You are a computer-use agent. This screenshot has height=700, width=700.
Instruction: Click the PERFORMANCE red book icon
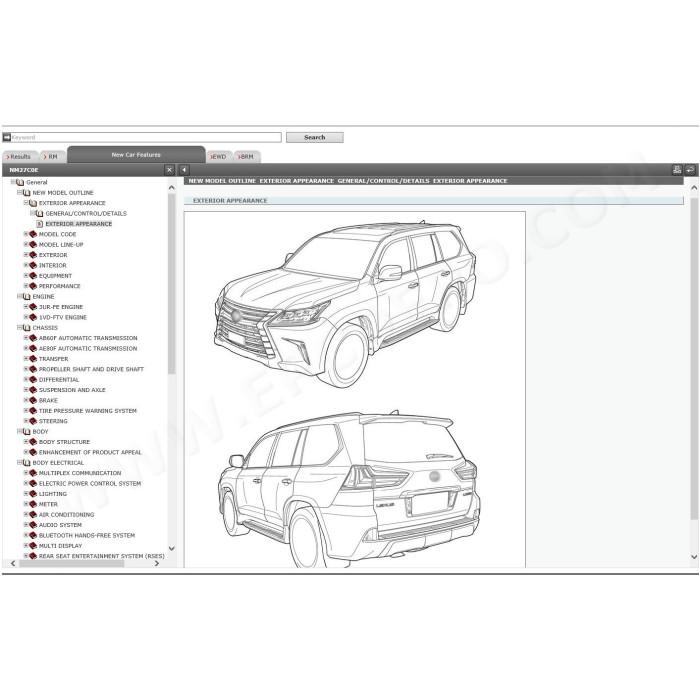click(33, 286)
